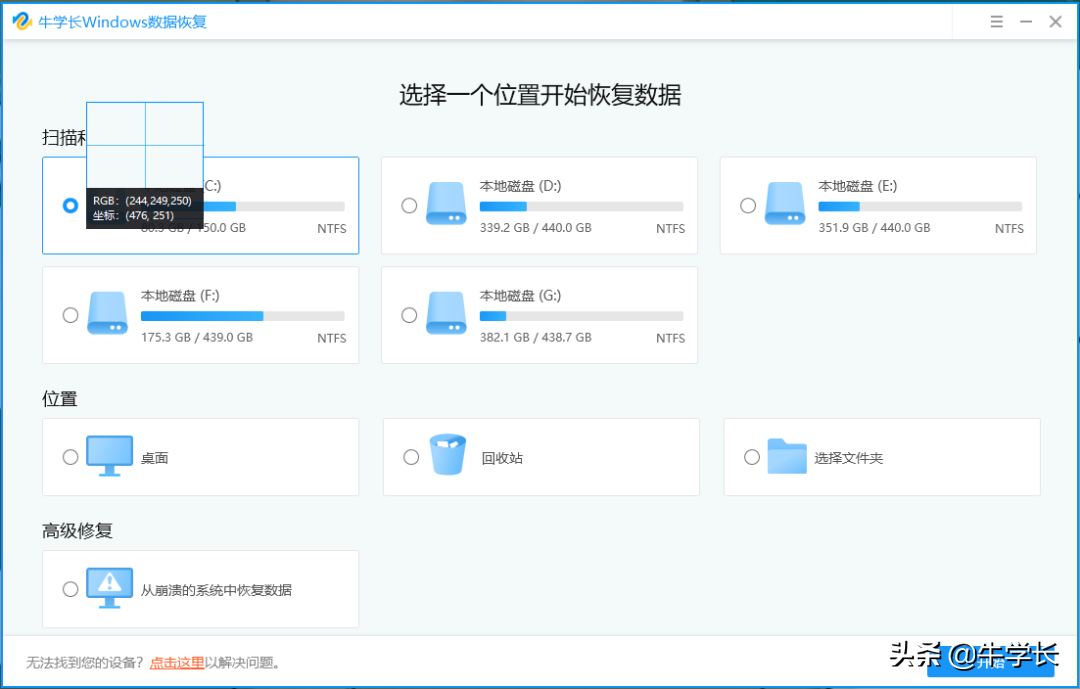
Task: Click the folder icon for 选择文件夹
Action: pyautogui.click(x=787, y=455)
